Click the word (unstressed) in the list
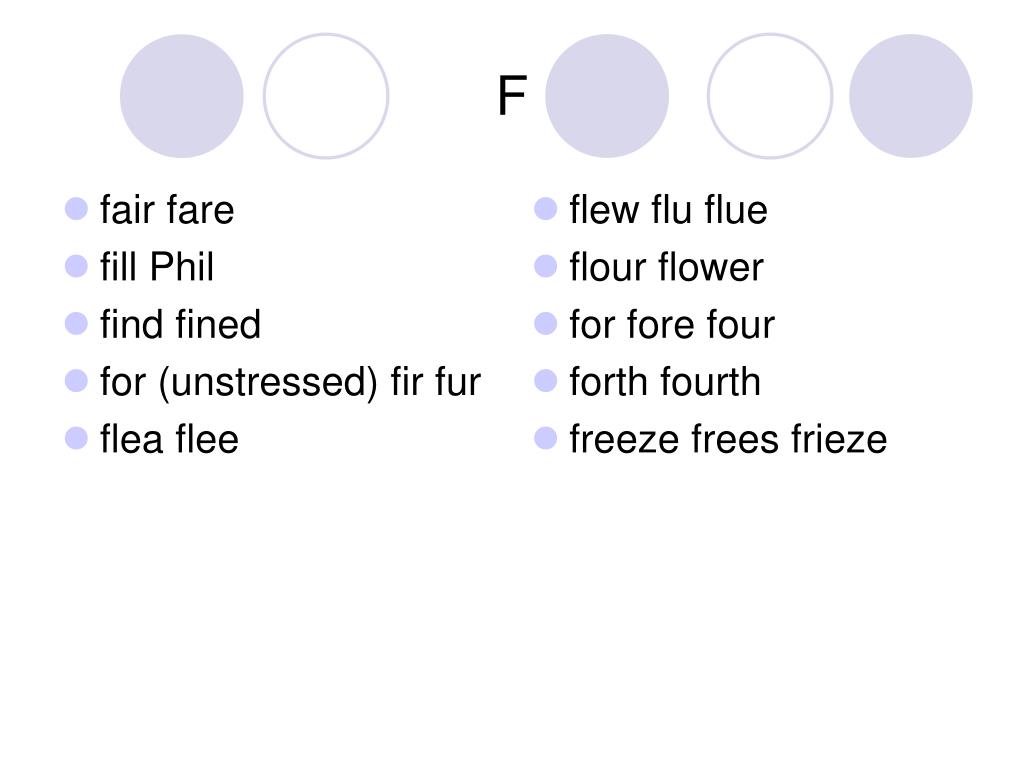 pyautogui.click(x=268, y=382)
